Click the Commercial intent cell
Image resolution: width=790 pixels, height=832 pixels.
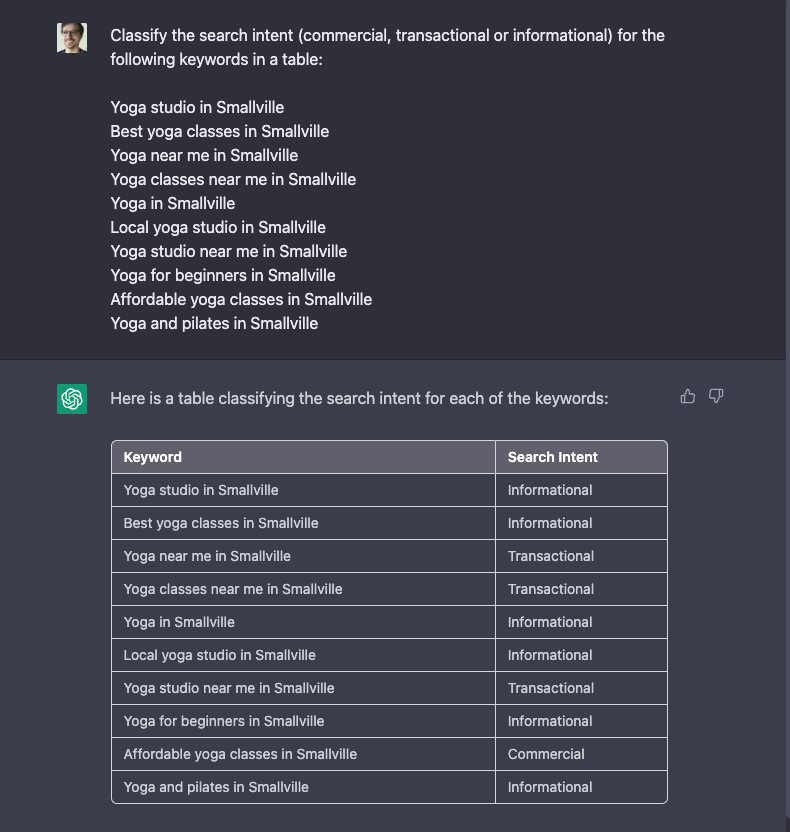click(x=546, y=754)
